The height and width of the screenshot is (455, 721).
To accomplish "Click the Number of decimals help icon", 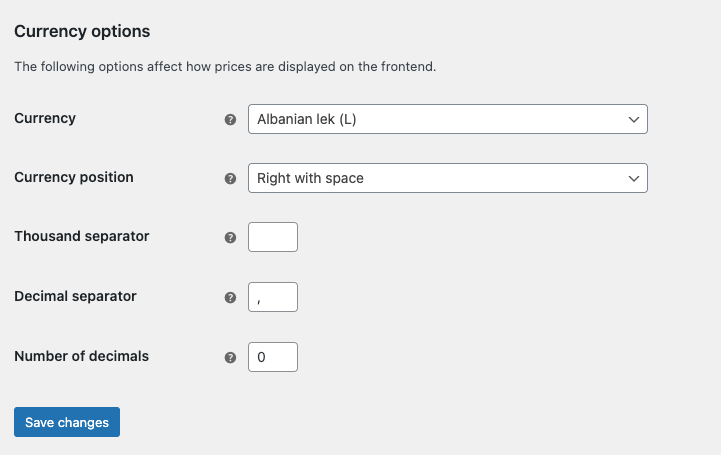I will [230, 357].
